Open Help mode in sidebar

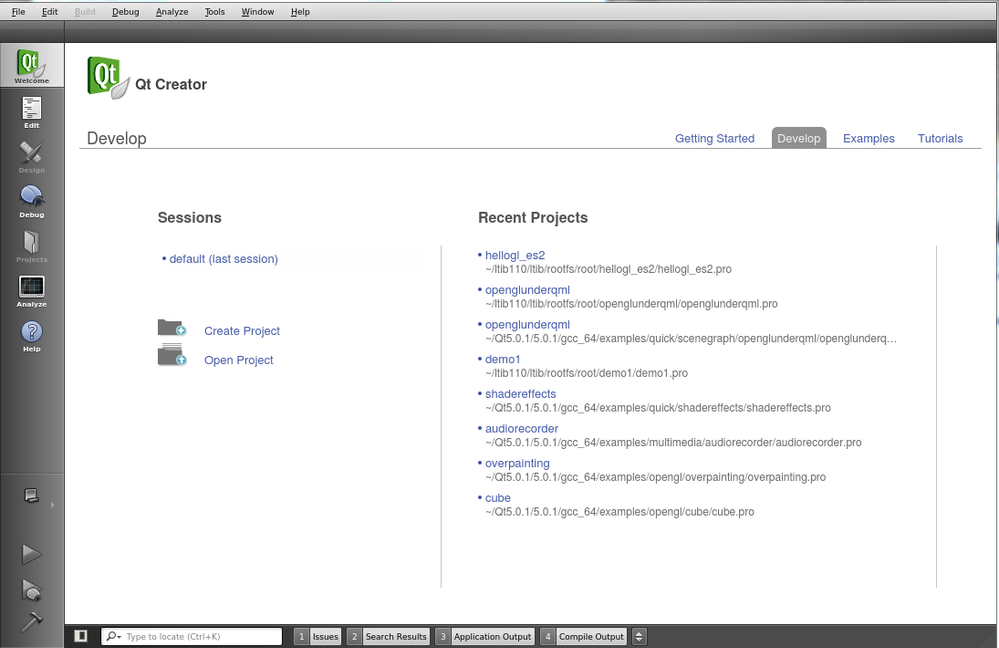tap(31, 336)
